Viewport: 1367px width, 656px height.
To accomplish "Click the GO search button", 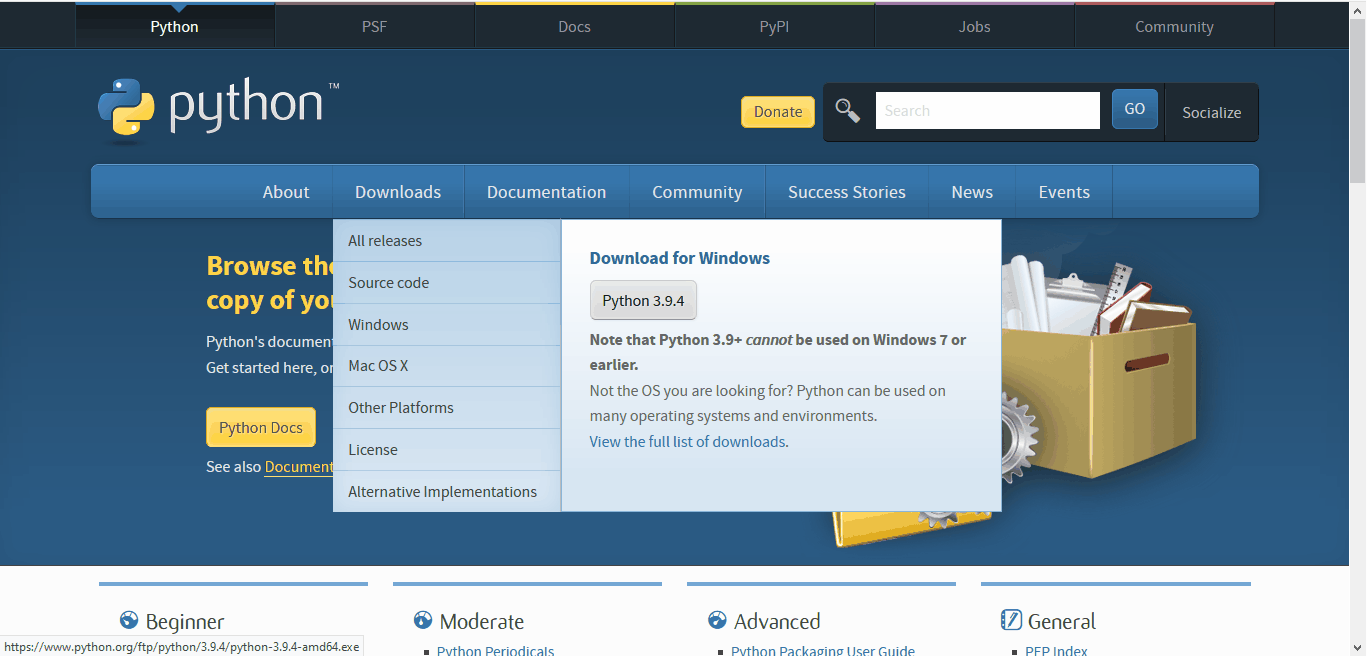I will [x=1135, y=109].
